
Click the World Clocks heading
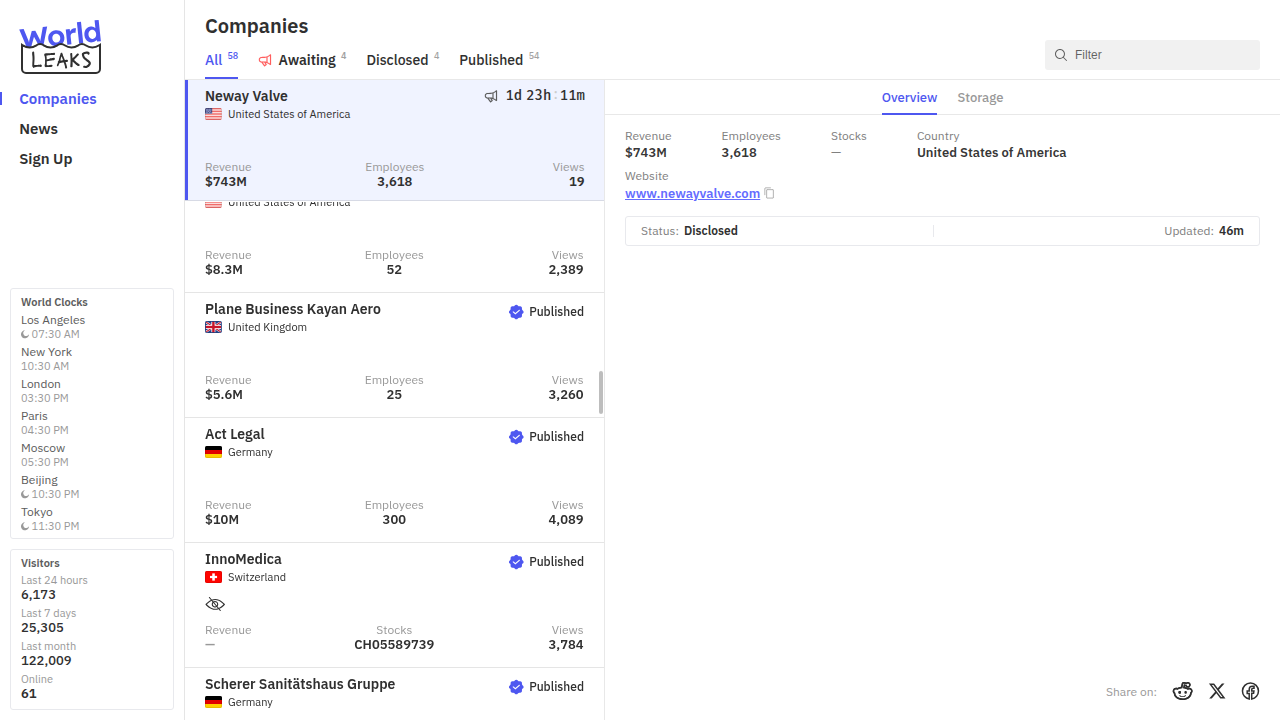click(x=54, y=302)
